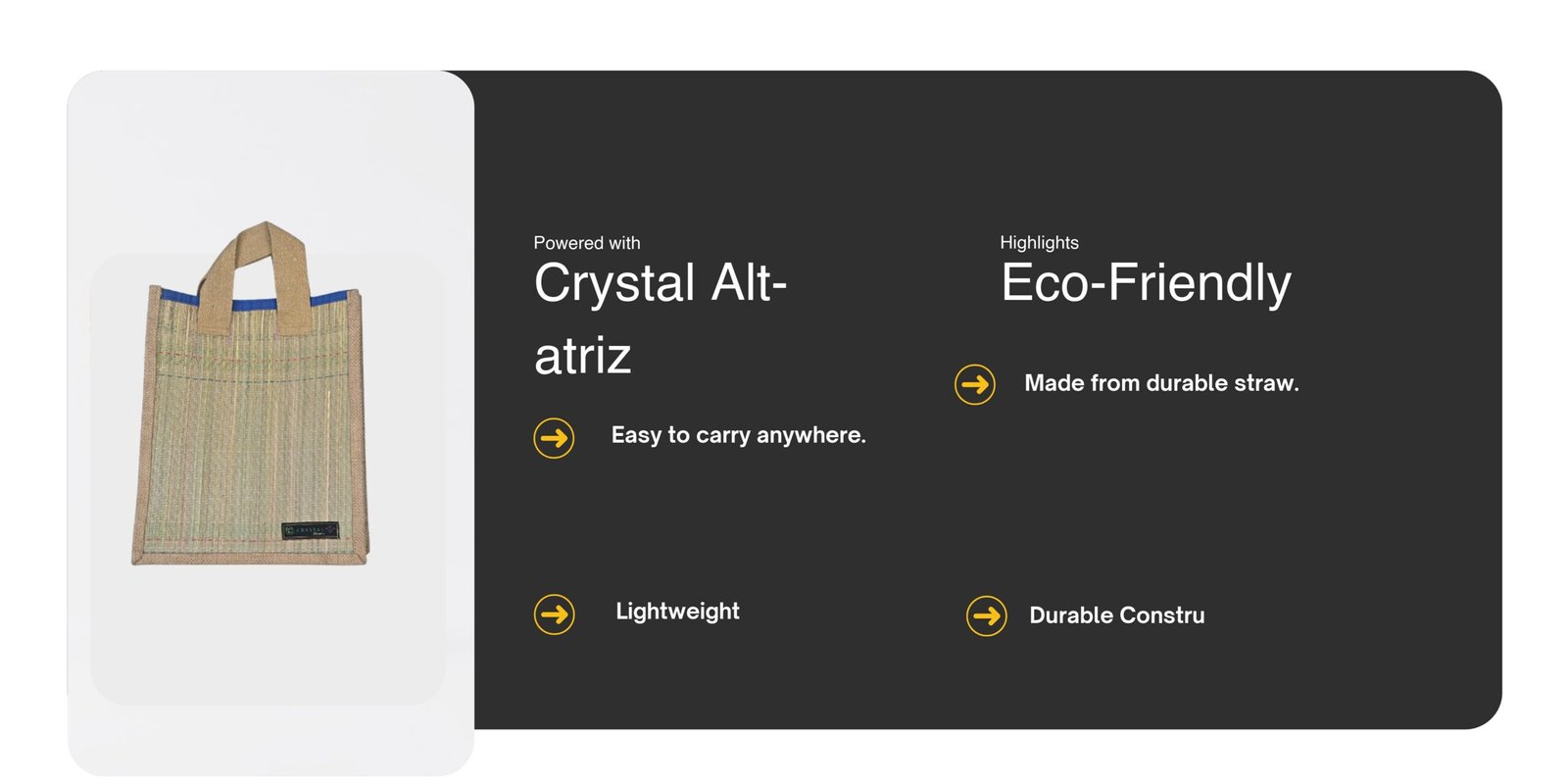Click the arrow icon beside Made from durable straw
The image size is (1568, 784).
(x=974, y=384)
